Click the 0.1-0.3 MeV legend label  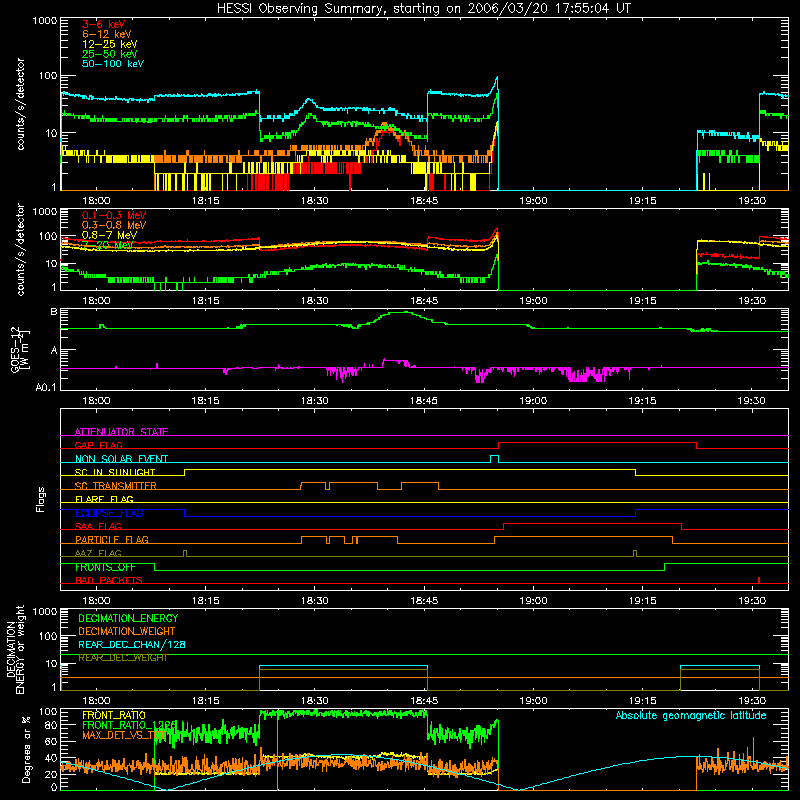114,215
